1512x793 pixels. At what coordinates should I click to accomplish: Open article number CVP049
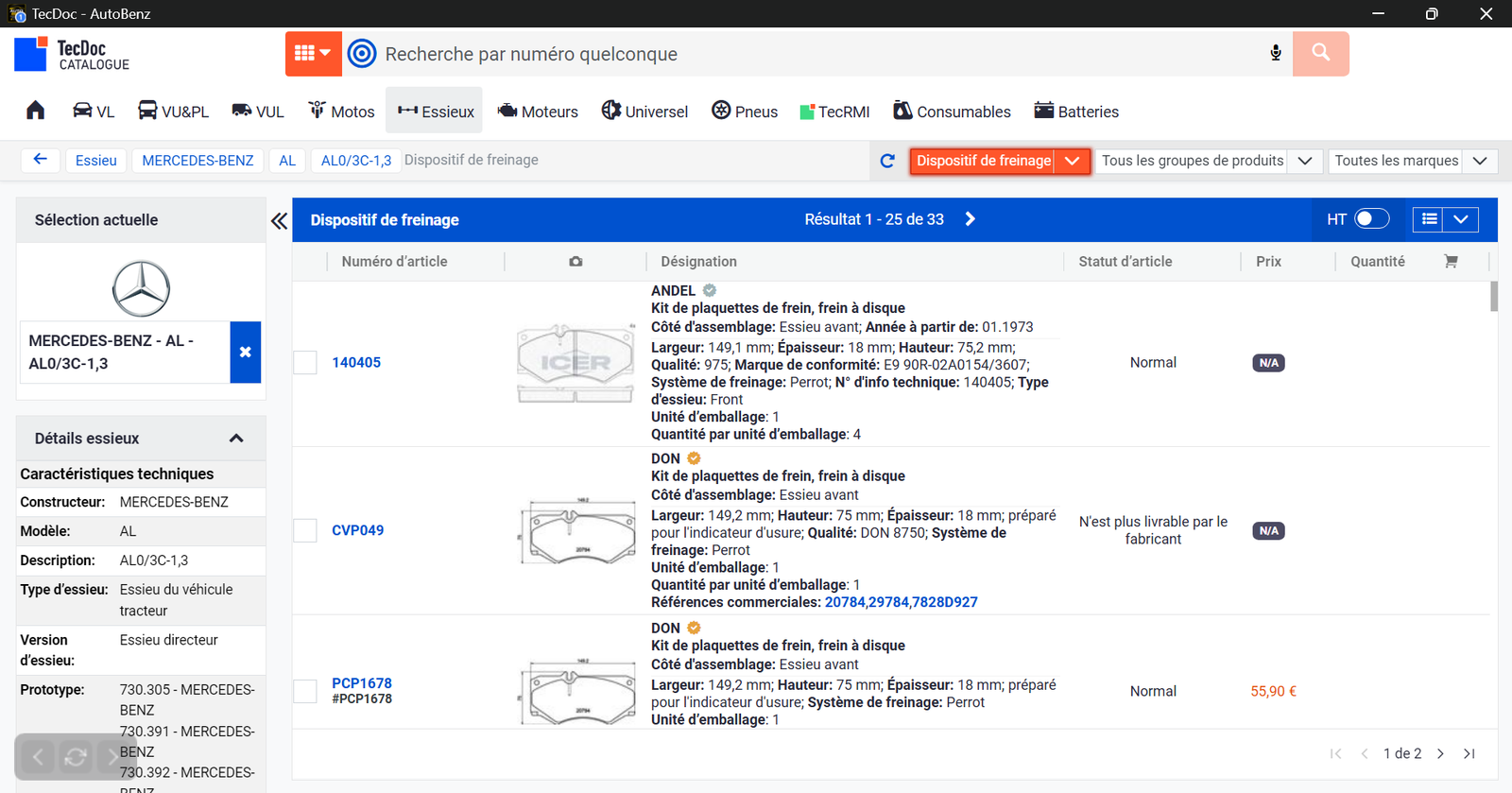click(x=358, y=531)
